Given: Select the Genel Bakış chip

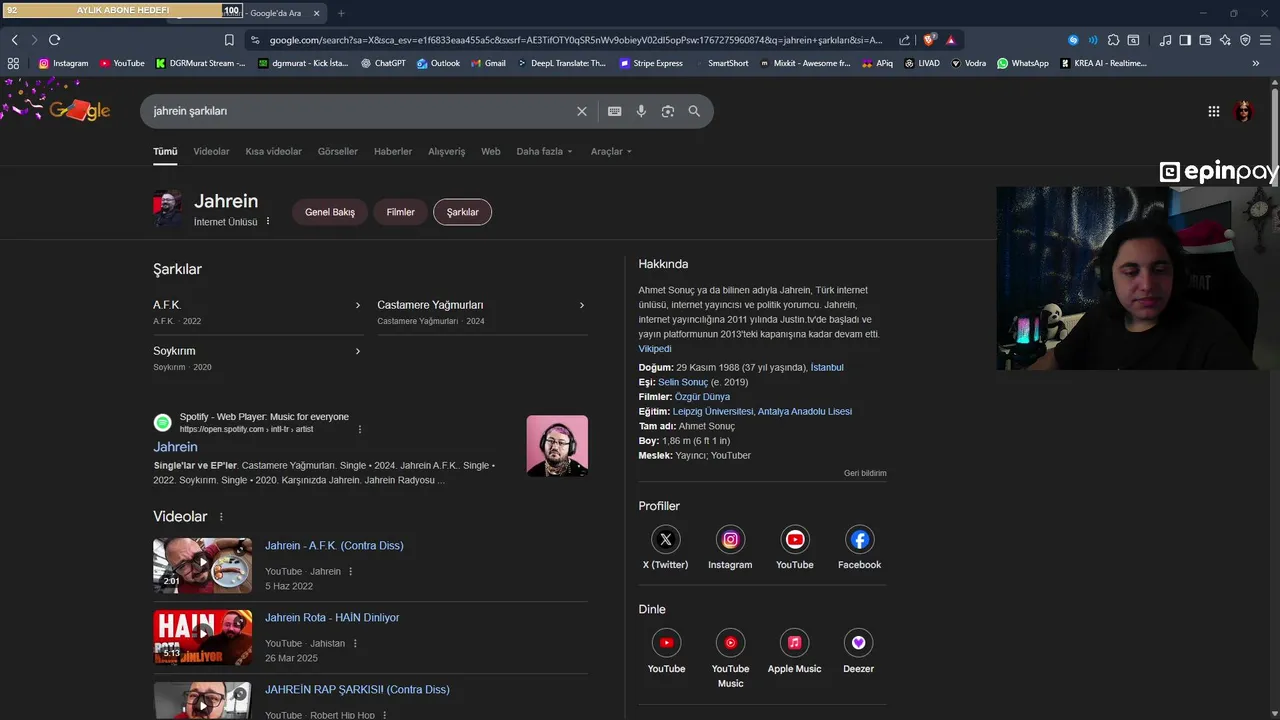Looking at the screenshot, I should click(330, 212).
